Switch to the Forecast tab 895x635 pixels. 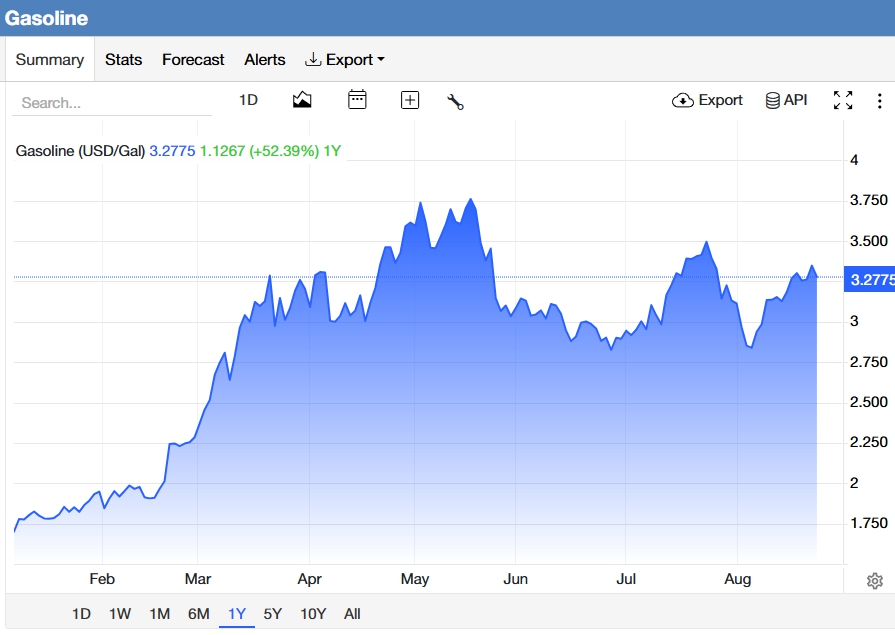(193, 59)
